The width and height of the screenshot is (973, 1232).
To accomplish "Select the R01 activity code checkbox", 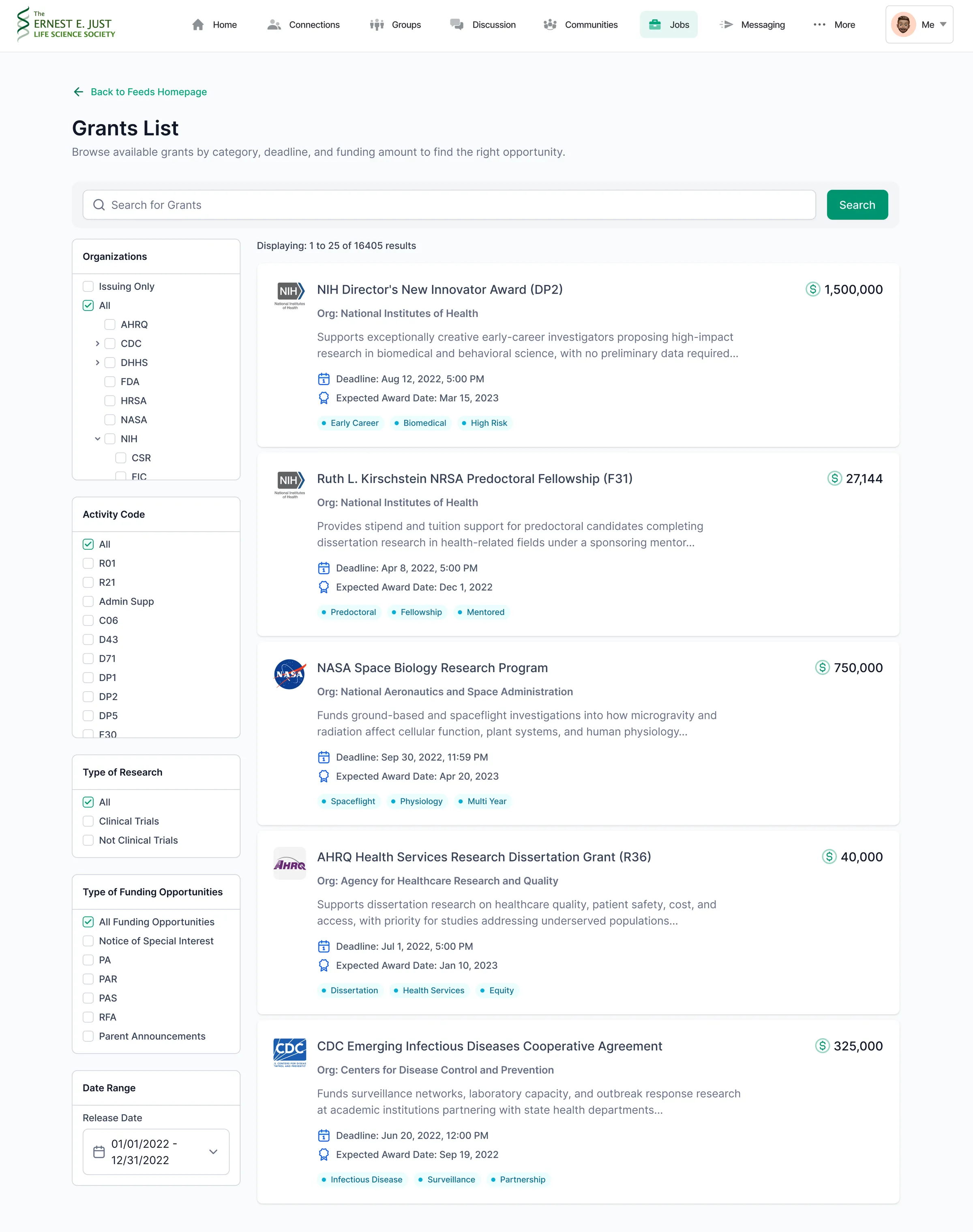I will click(x=88, y=564).
